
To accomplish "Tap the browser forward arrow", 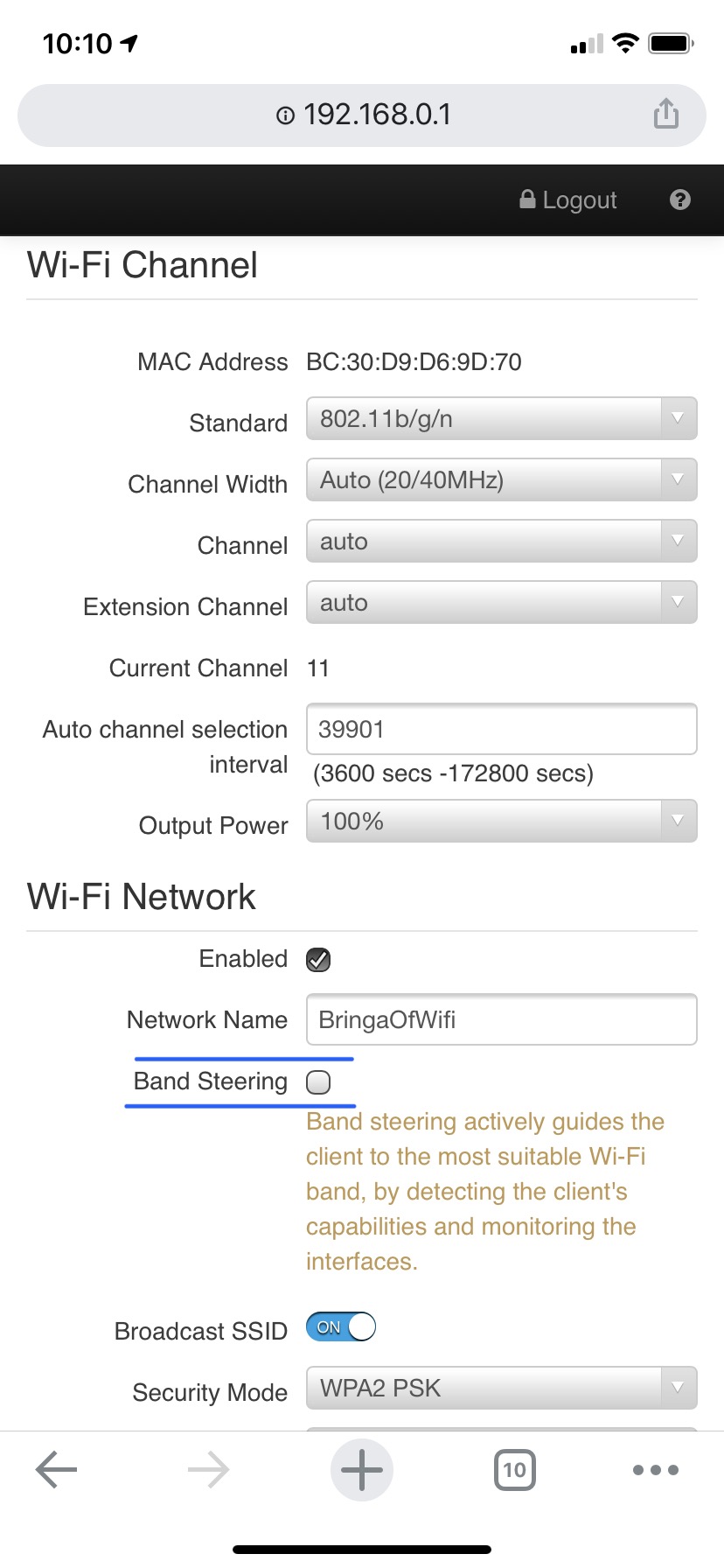I will pos(208,1470).
